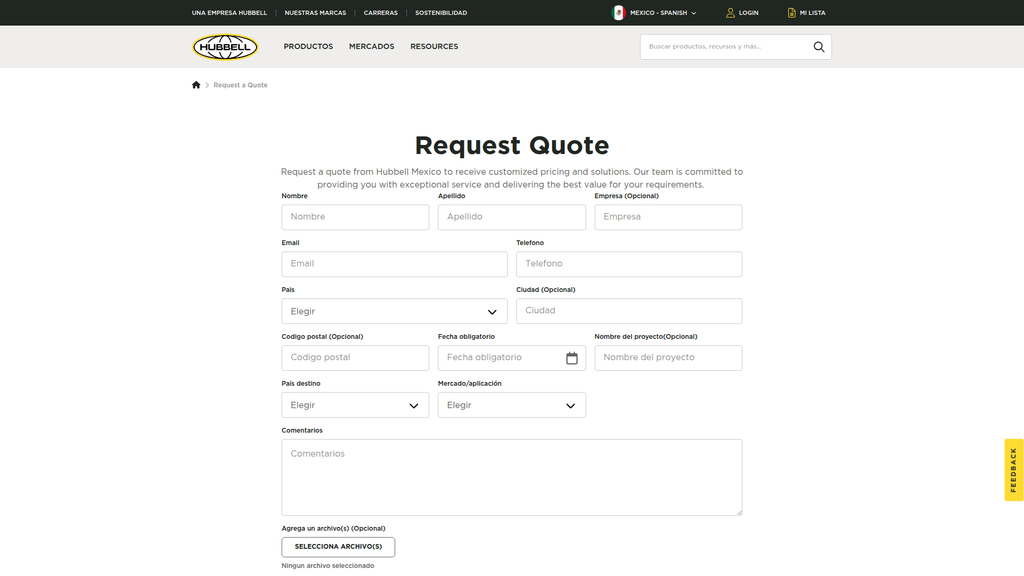Click the Nombre input field

[355, 217]
